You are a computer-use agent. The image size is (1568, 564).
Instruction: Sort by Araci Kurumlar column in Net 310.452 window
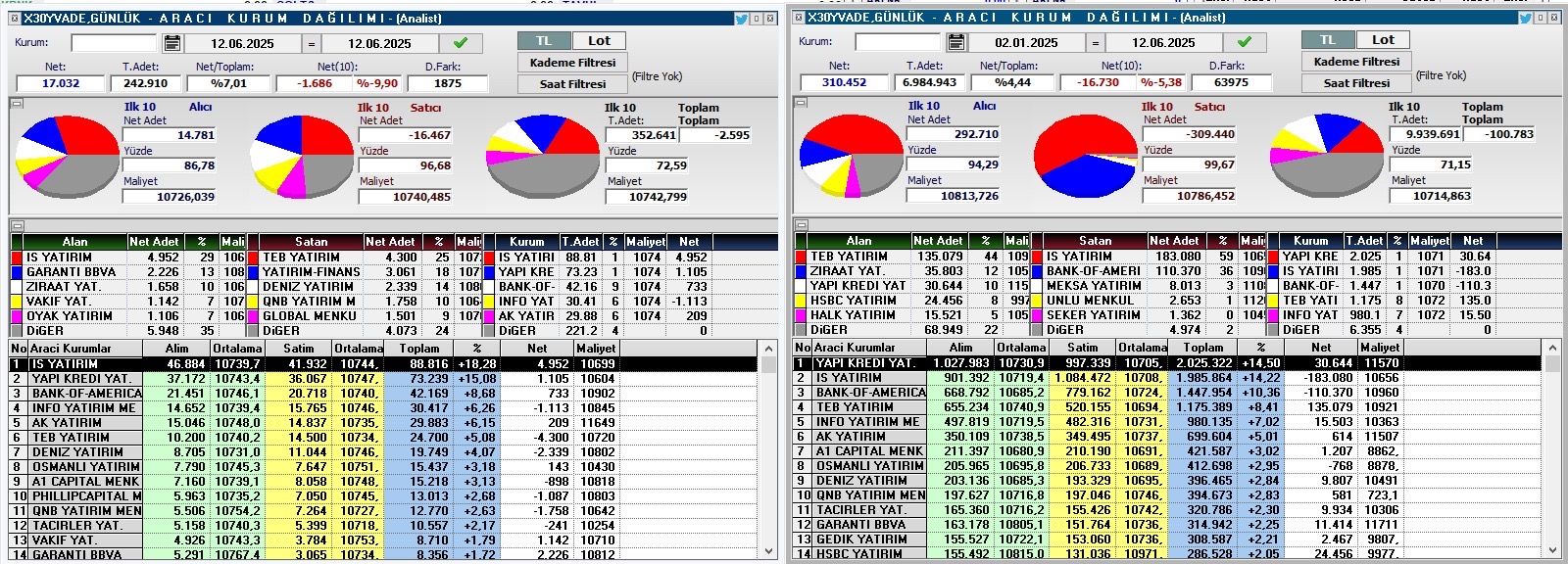coord(869,348)
